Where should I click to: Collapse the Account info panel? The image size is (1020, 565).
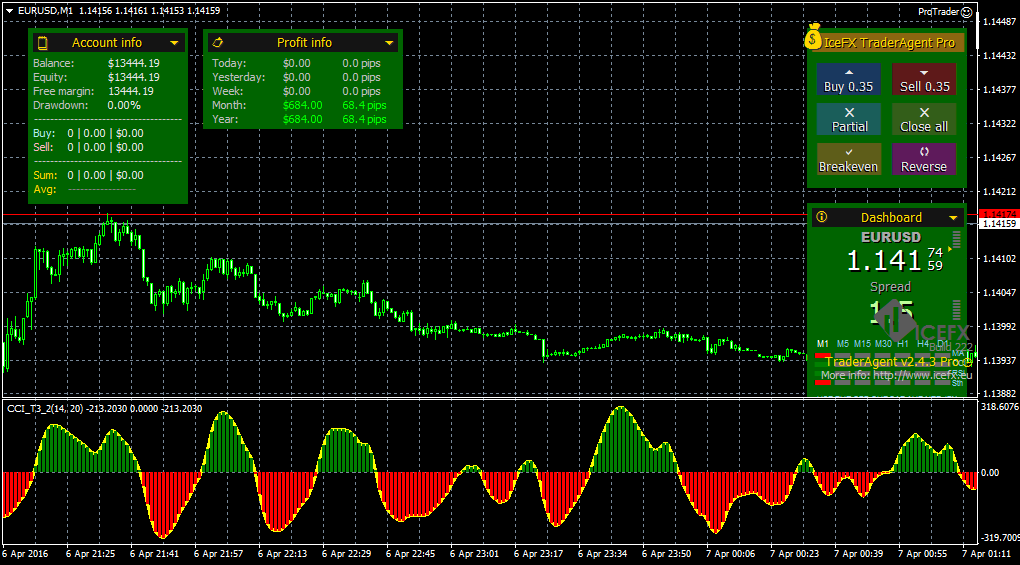point(174,43)
